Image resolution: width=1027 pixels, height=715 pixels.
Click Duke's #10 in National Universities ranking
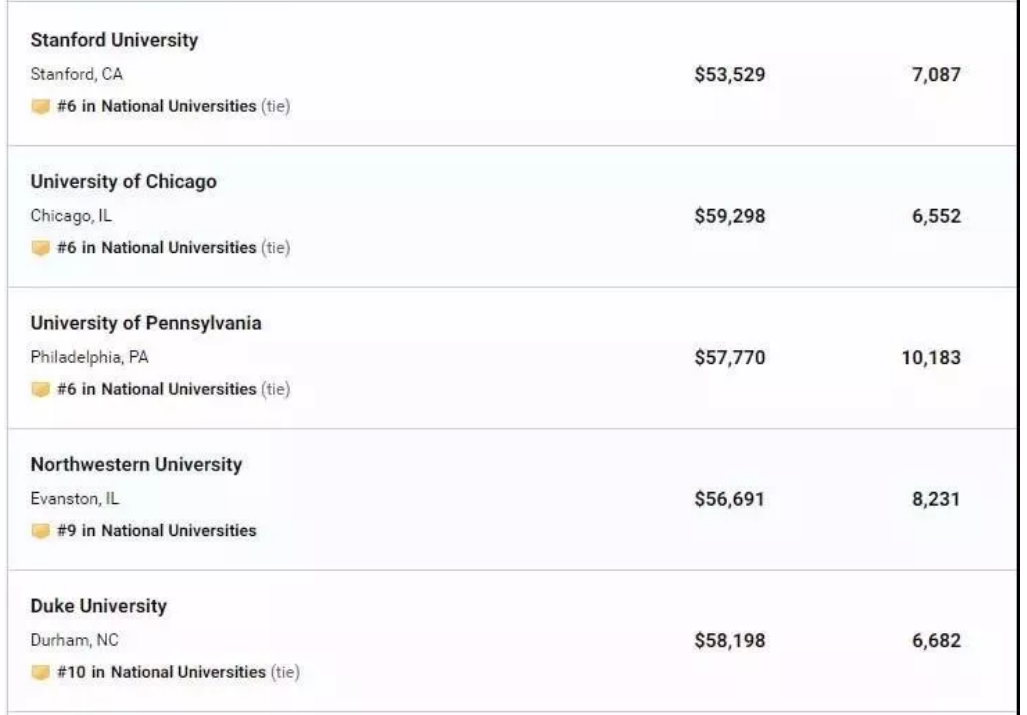coord(162,672)
